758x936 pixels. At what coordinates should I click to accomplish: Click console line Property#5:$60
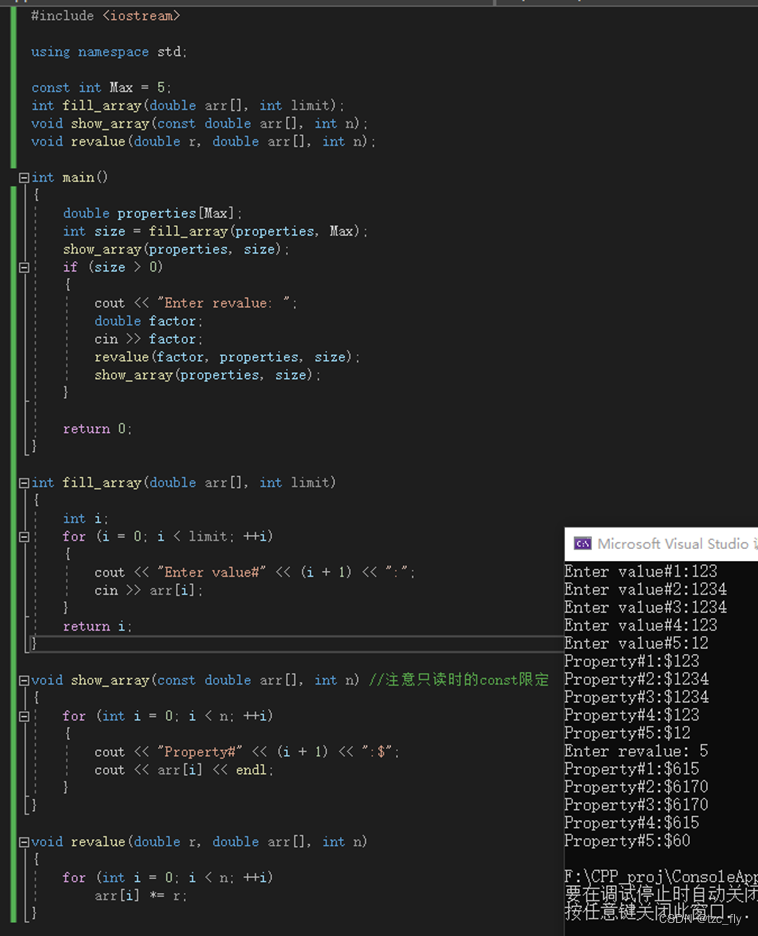pyautogui.click(x=628, y=841)
